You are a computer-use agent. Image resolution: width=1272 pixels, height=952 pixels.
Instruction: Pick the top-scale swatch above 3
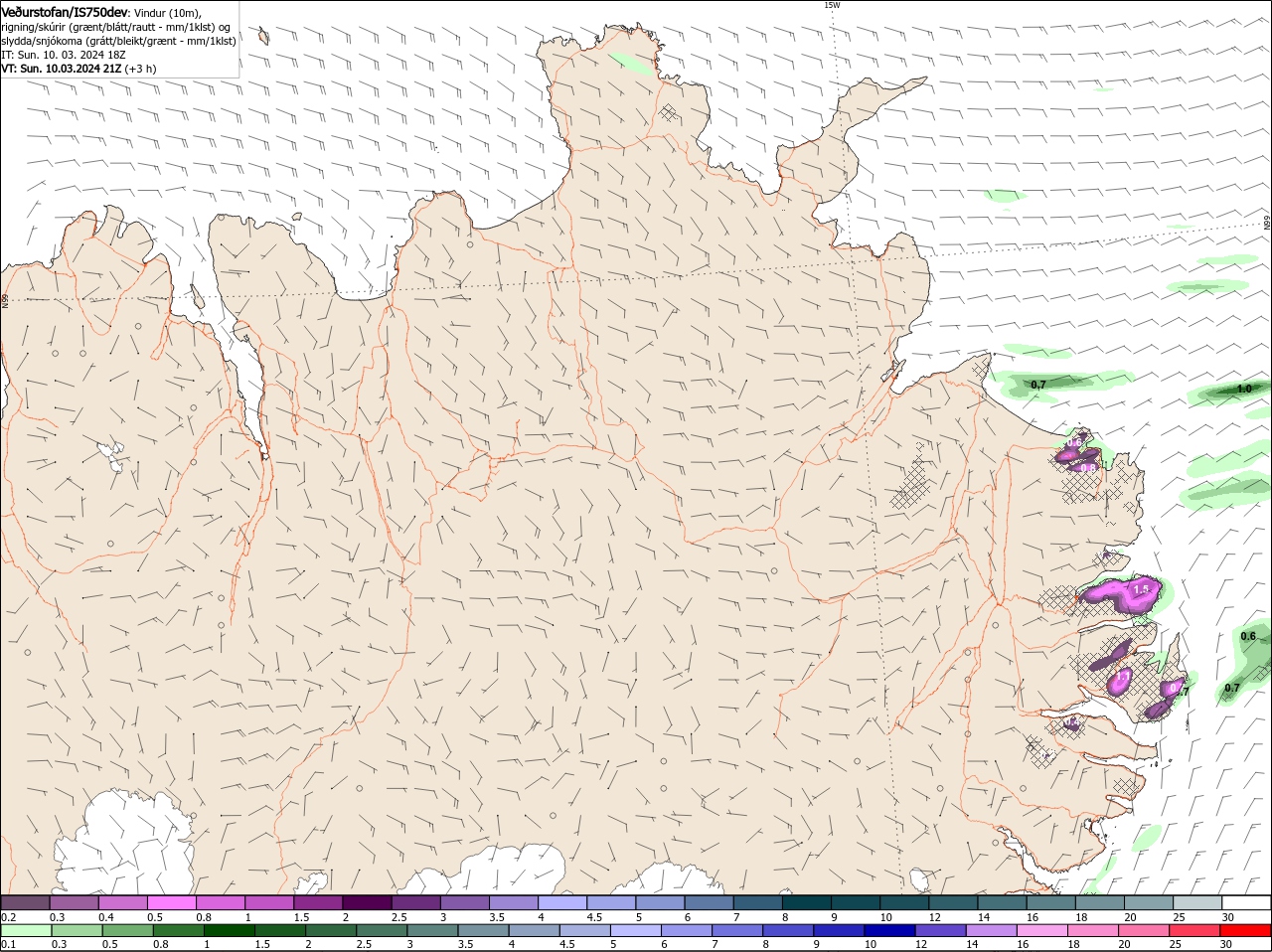[x=465, y=902]
